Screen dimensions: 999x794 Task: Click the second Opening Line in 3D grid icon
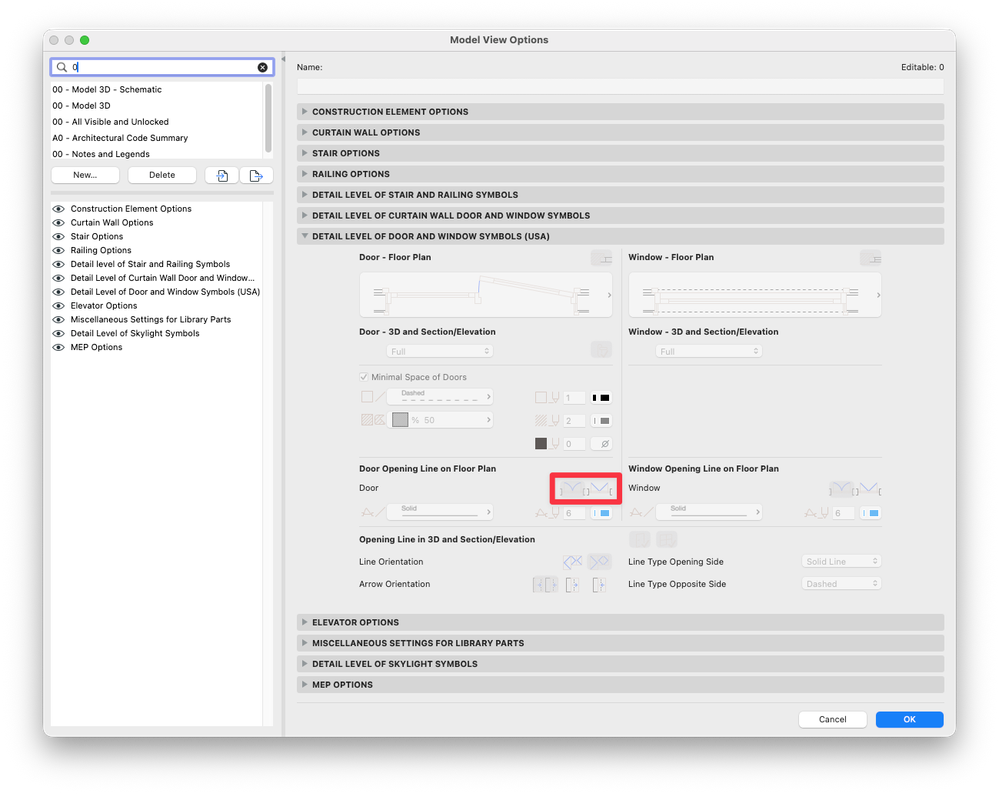coord(666,540)
